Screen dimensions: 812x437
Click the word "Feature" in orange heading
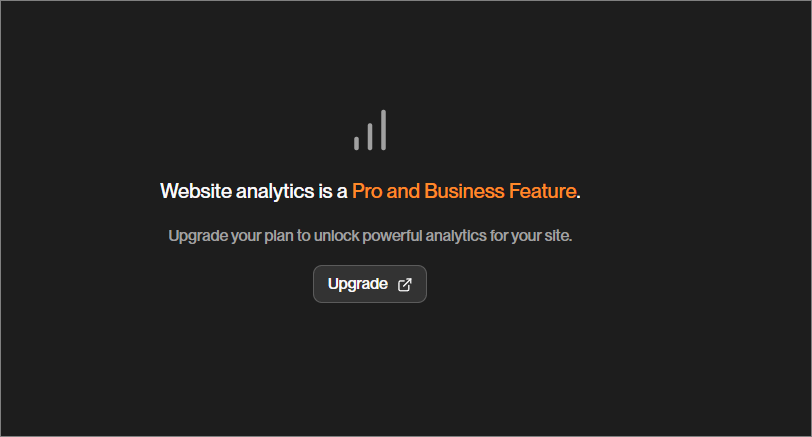tap(541, 191)
